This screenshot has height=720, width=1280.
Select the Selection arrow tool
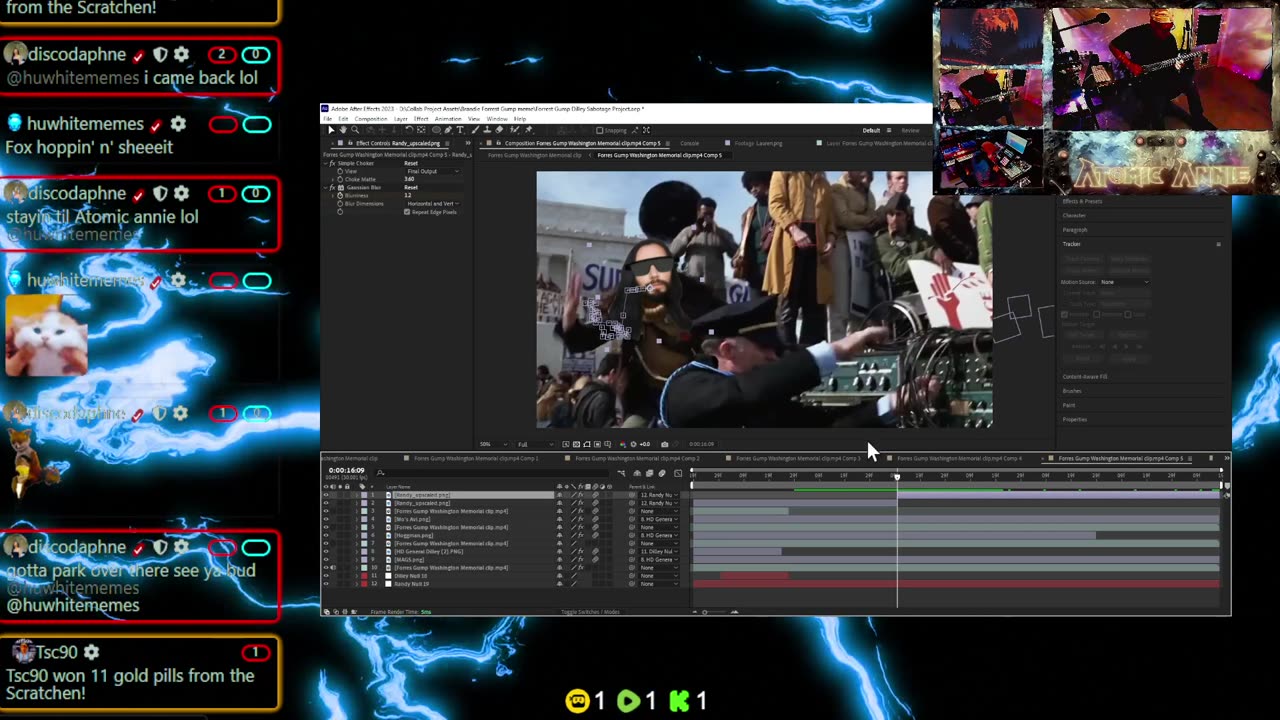[331, 130]
